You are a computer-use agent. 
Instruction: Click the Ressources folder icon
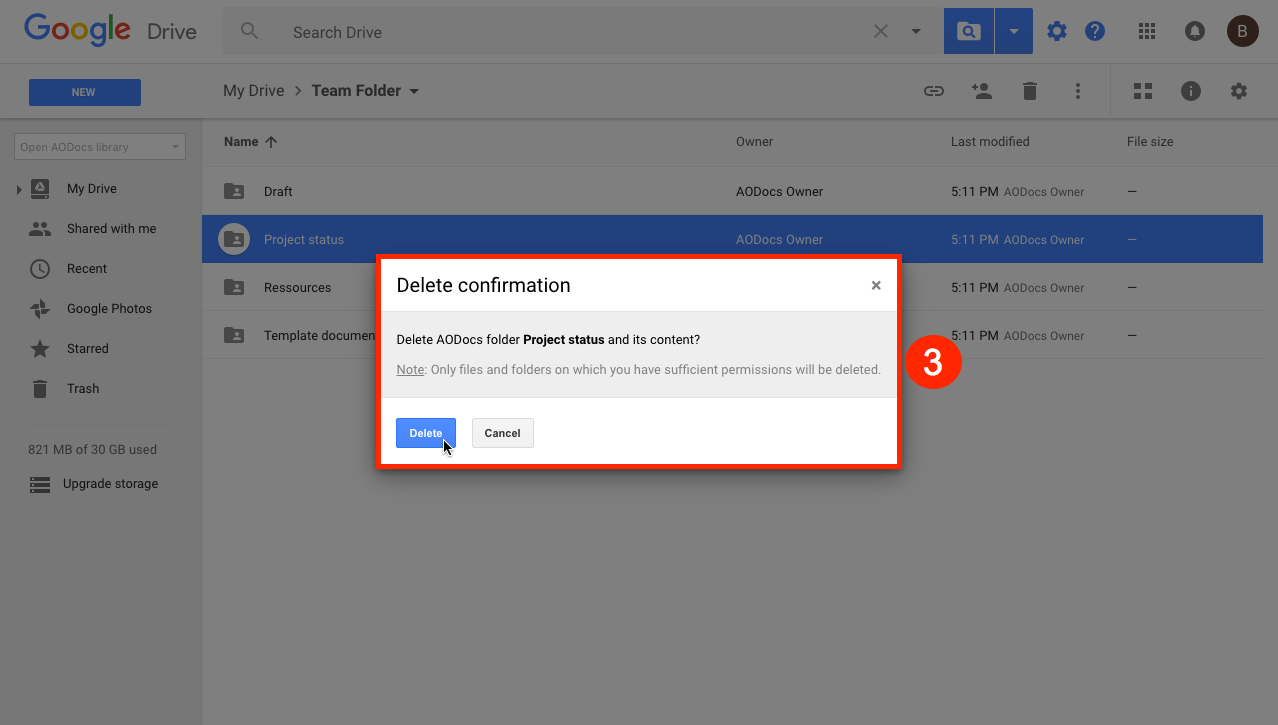coord(234,287)
